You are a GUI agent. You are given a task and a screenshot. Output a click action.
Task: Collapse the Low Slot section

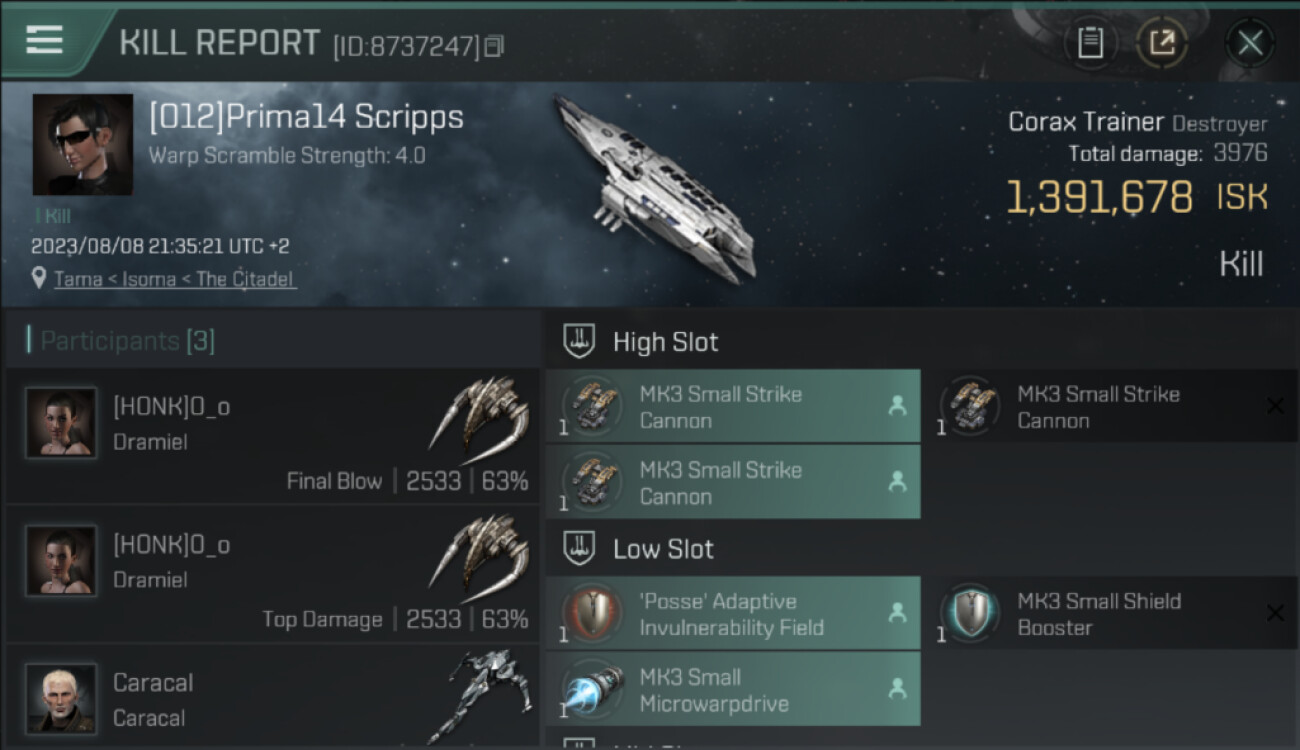click(x=580, y=549)
